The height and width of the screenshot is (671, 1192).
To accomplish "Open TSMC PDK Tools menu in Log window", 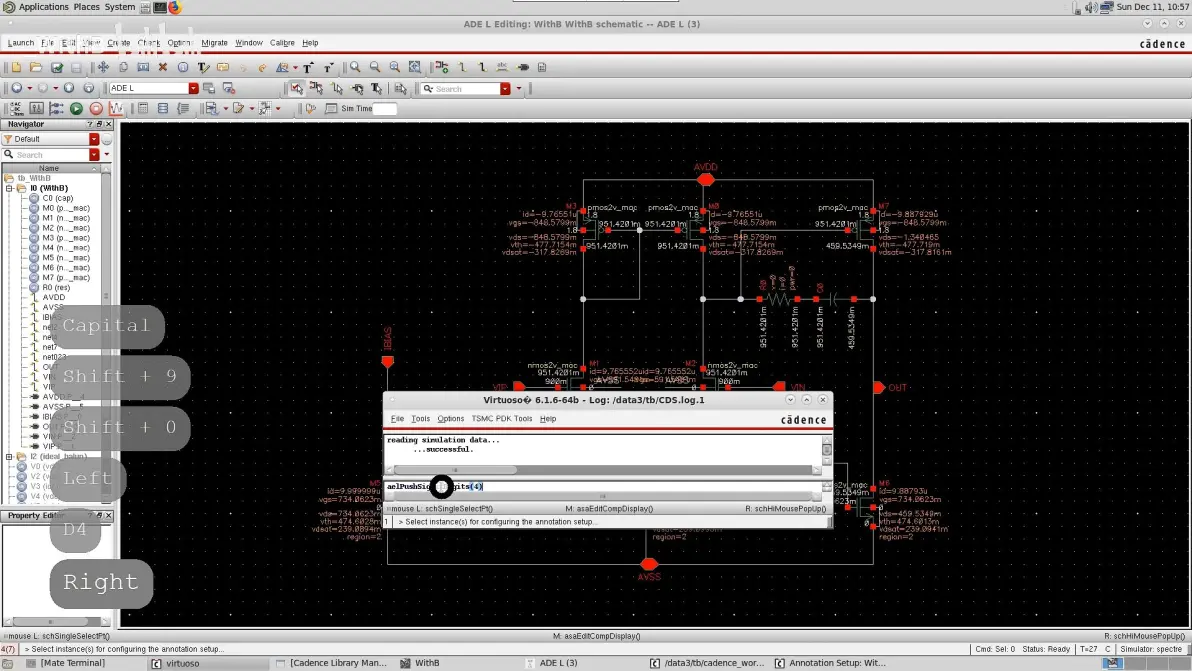I will 502,419.
